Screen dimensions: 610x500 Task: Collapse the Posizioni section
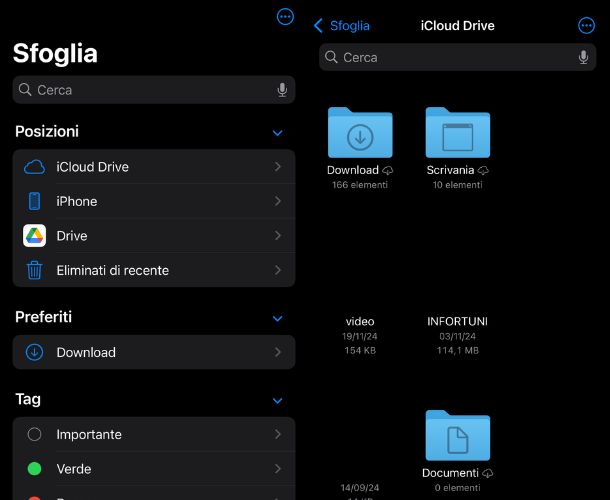coord(277,133)
